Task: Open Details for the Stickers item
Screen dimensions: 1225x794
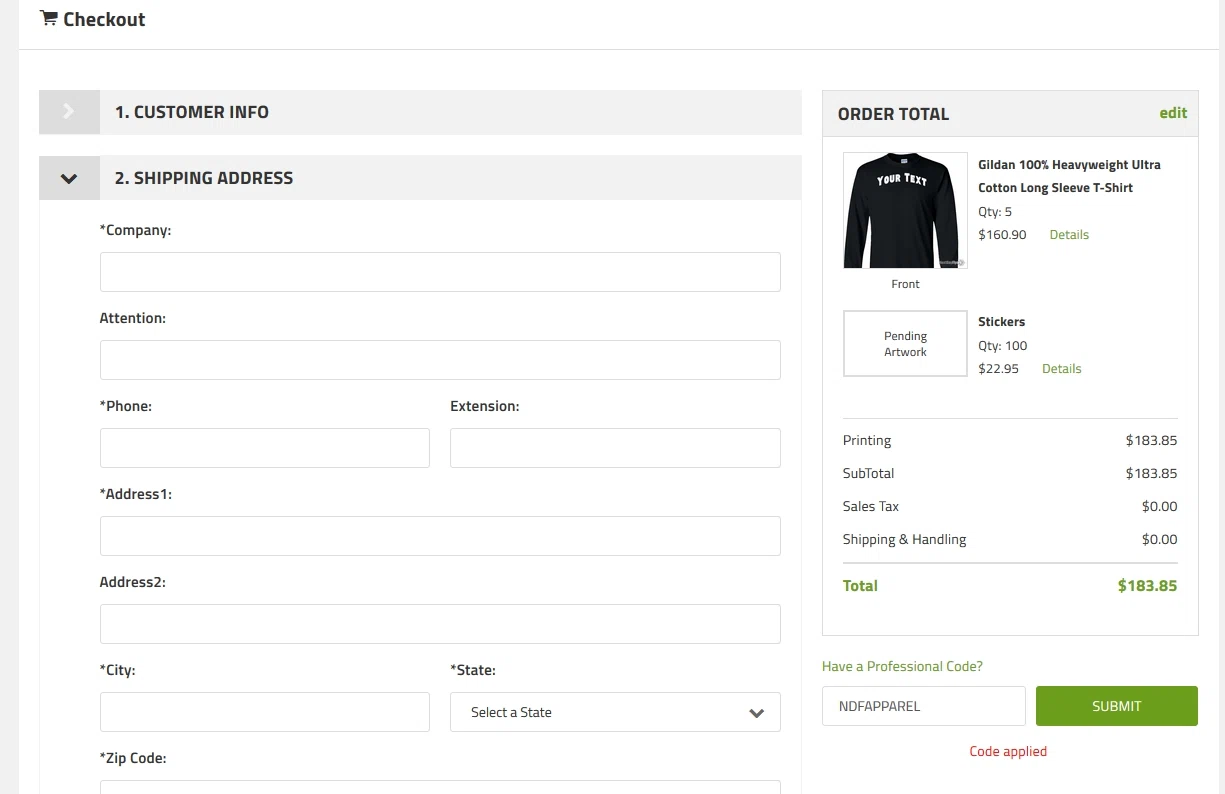Action: pos(1061,369)
